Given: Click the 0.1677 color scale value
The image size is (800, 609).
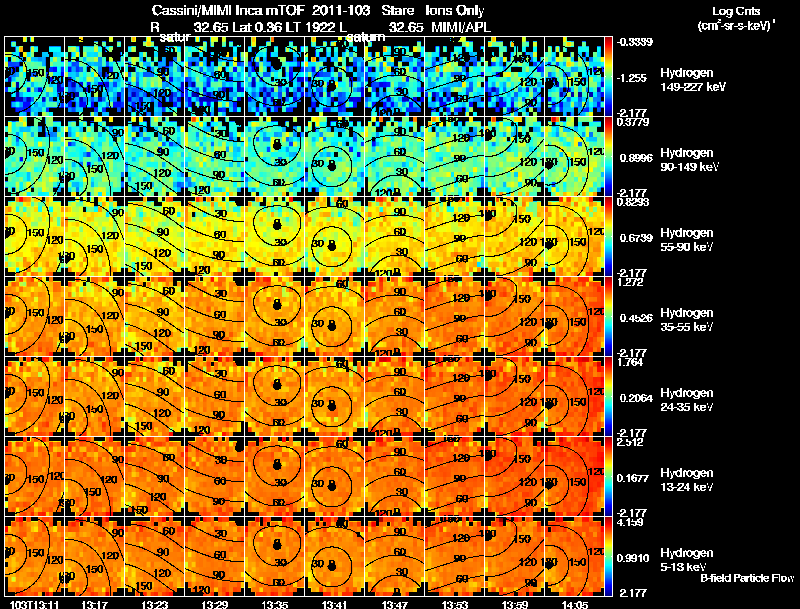Looking at the screenshot, I should [633, 478].
